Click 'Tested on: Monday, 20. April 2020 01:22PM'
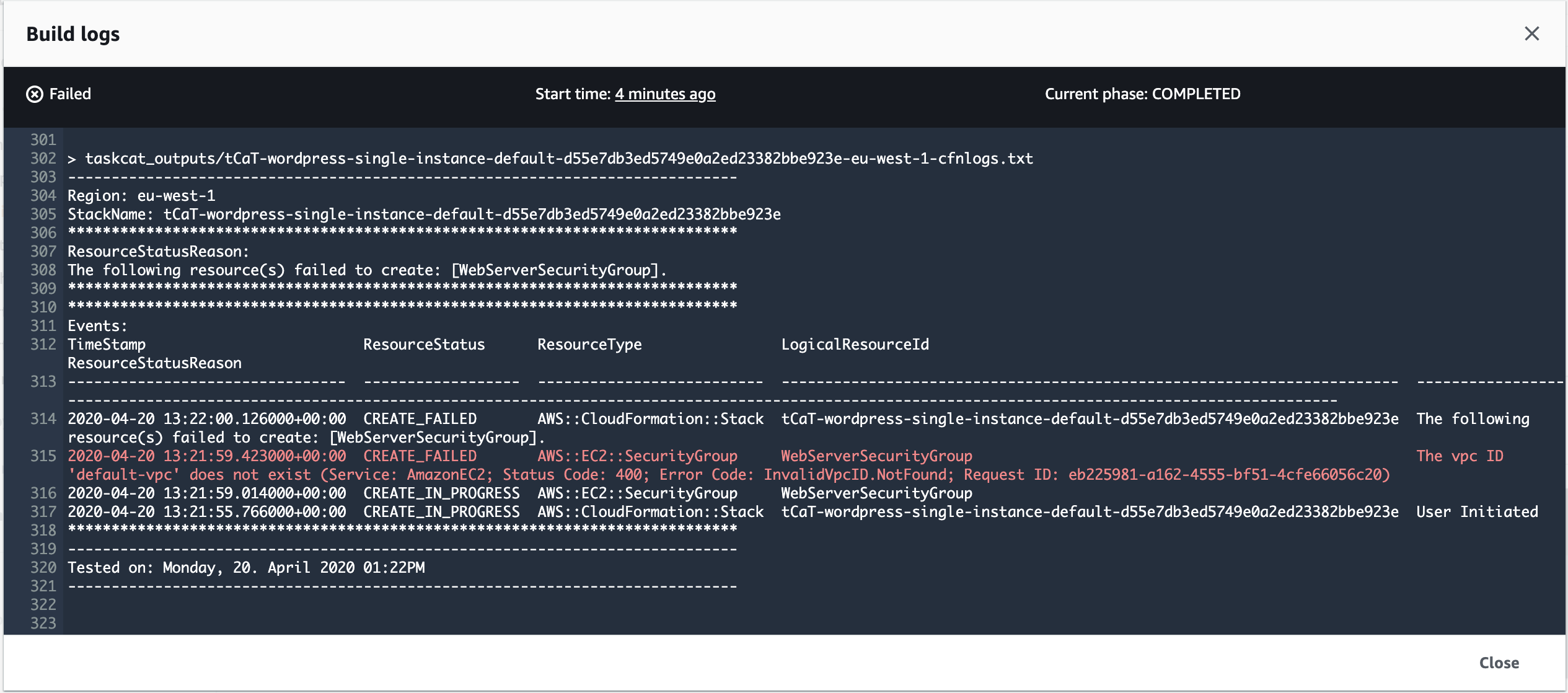This screenshot has width=1568, height=693. point(246,568)
